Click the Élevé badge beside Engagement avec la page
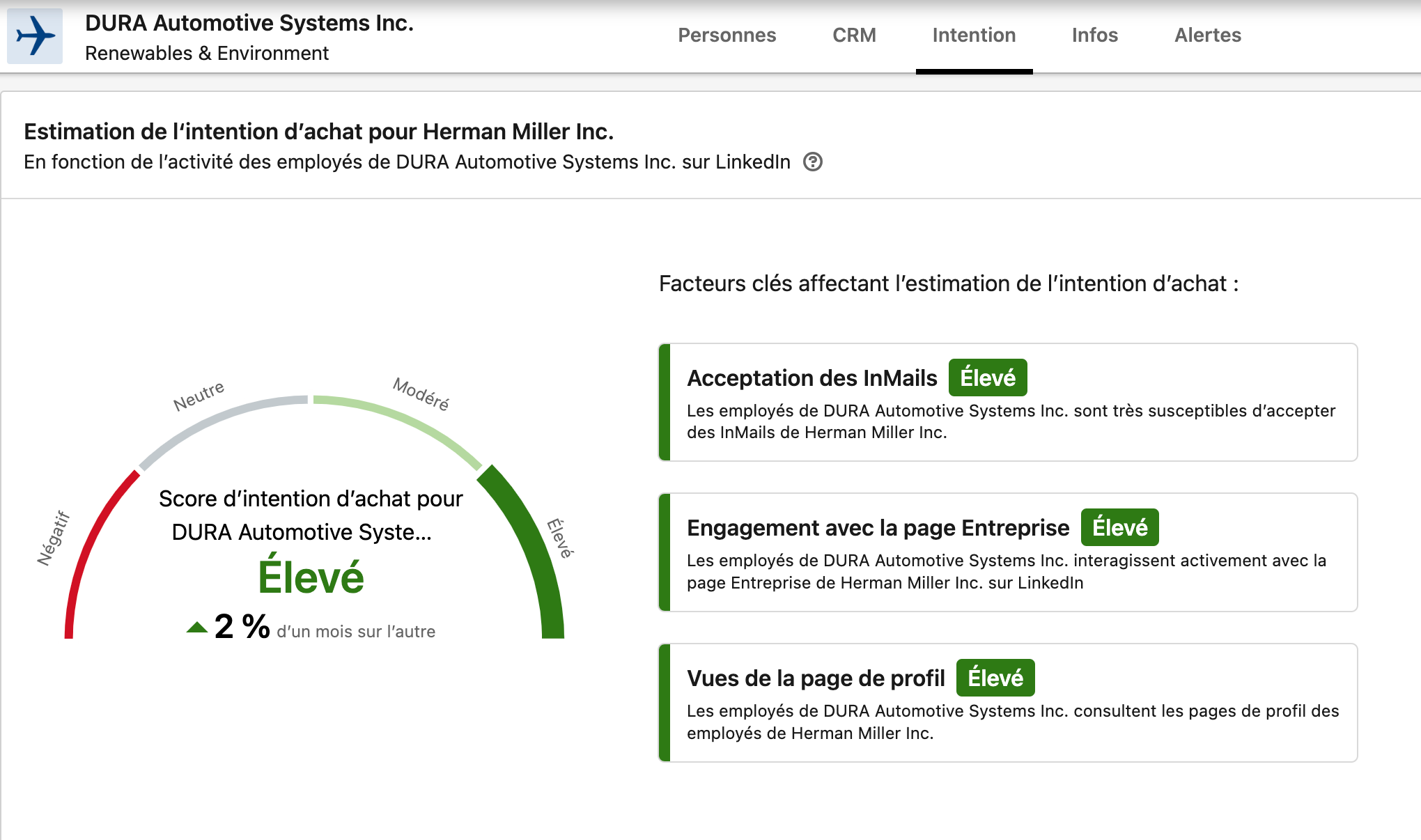 [x=1119, y=527]
